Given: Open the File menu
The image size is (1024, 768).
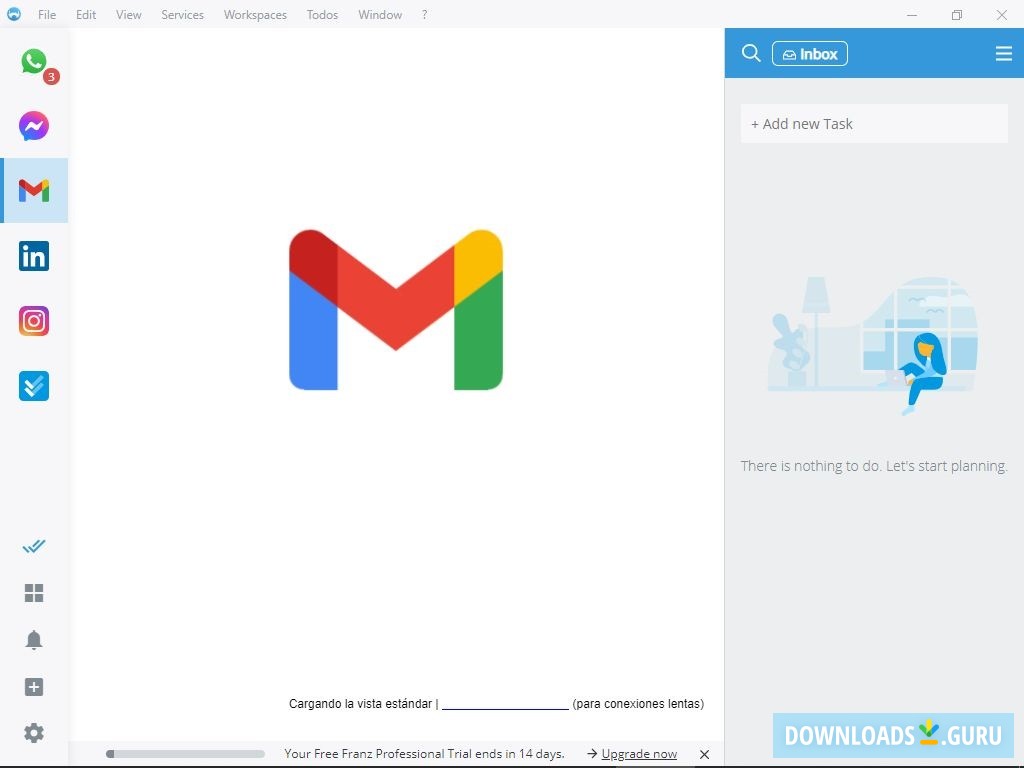Looking at the screenshot, I should 46,14.
